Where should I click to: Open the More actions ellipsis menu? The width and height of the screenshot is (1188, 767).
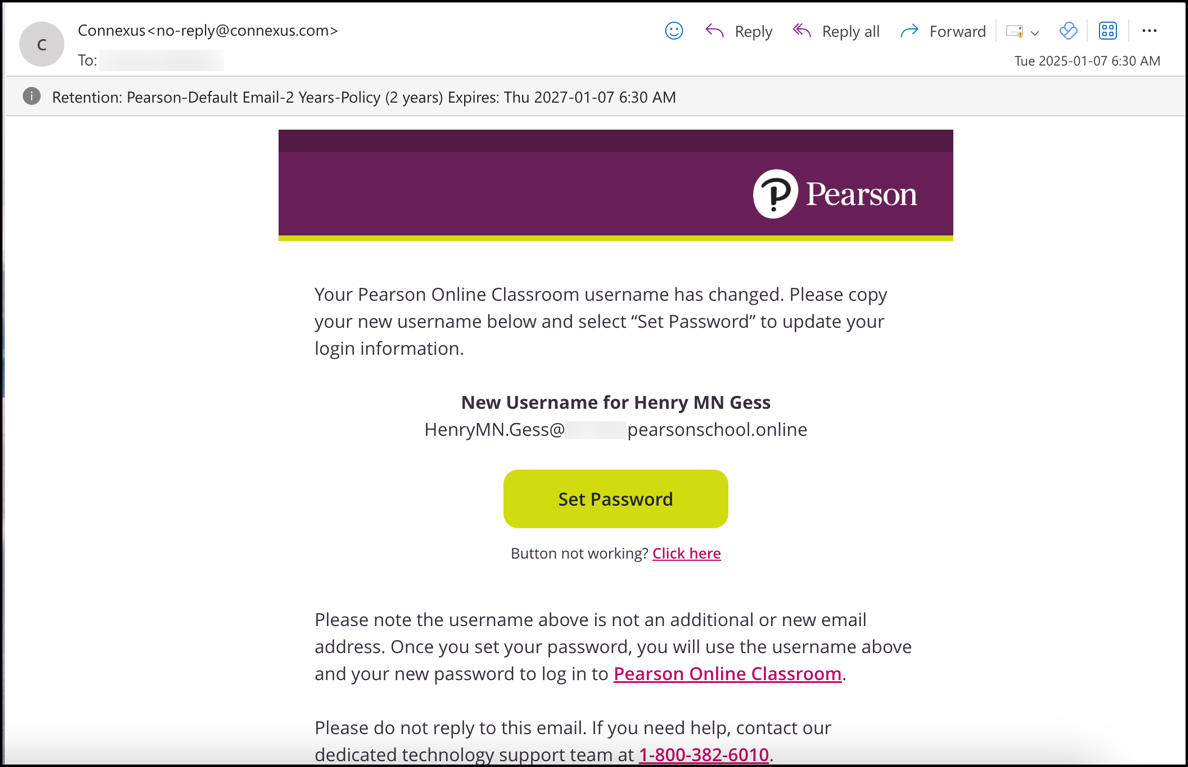[1149, 31]
